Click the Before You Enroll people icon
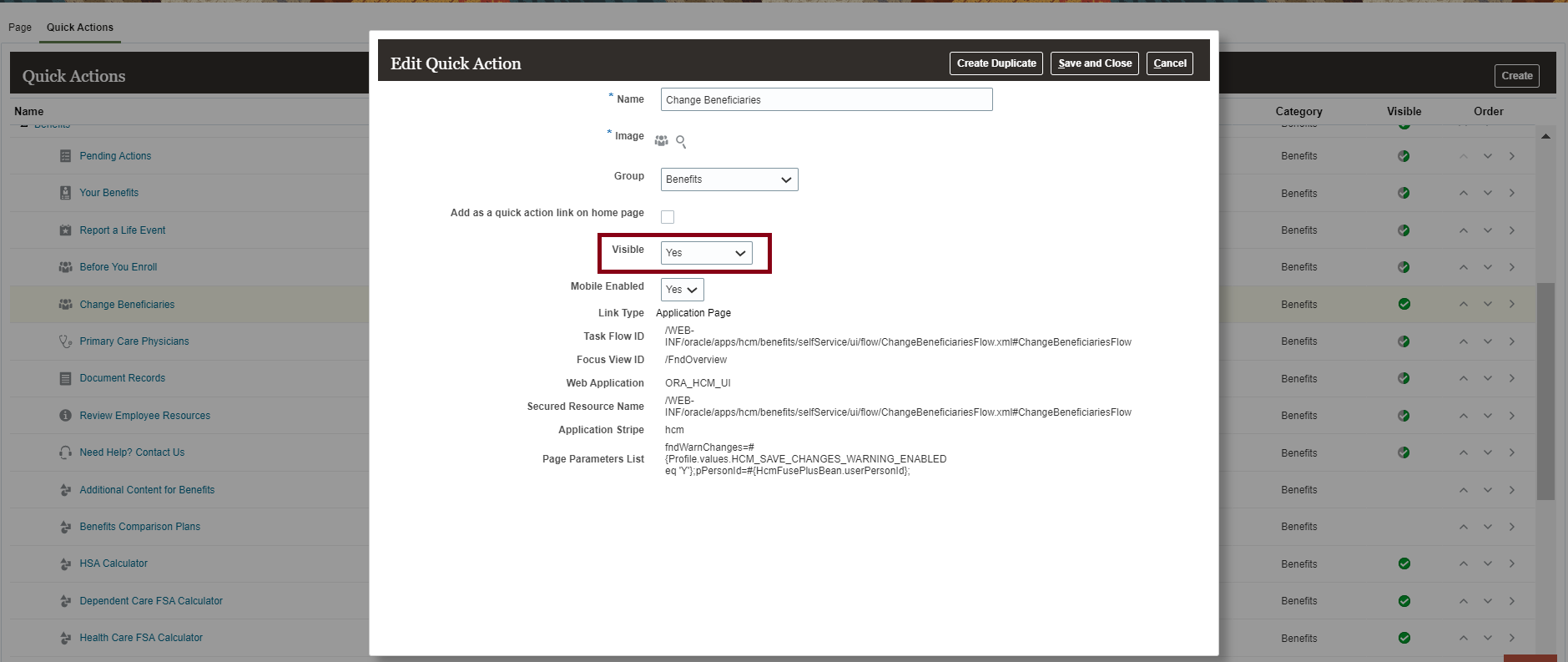The height and width of the screenshot is (662, 1568). tap(65, 267)
